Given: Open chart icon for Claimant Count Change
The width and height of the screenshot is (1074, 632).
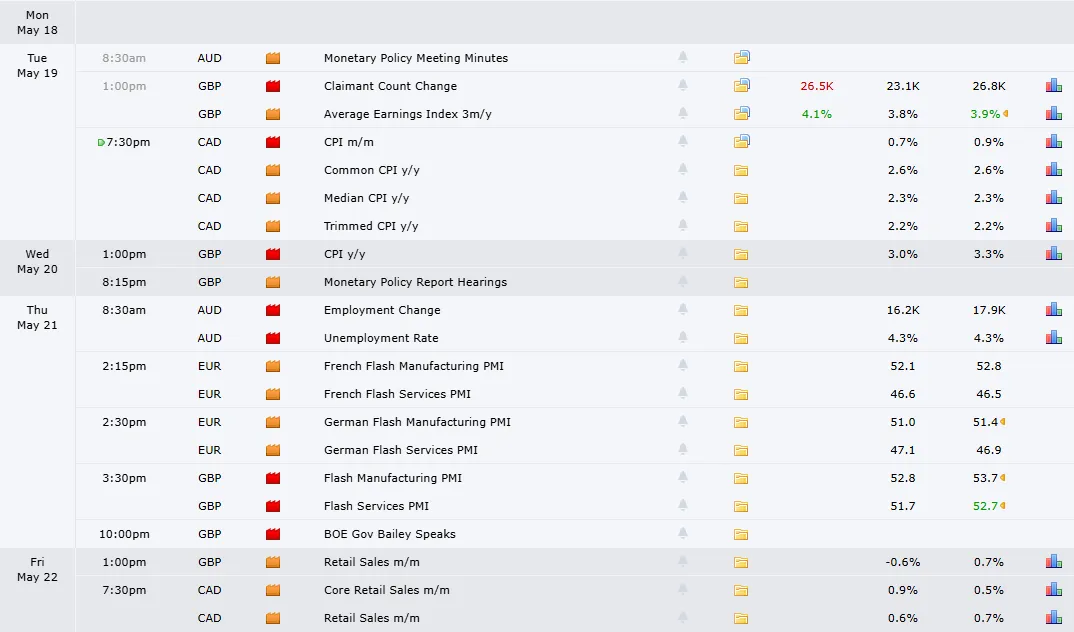Looking at the screenshot, I should (x=1053, y=86).
